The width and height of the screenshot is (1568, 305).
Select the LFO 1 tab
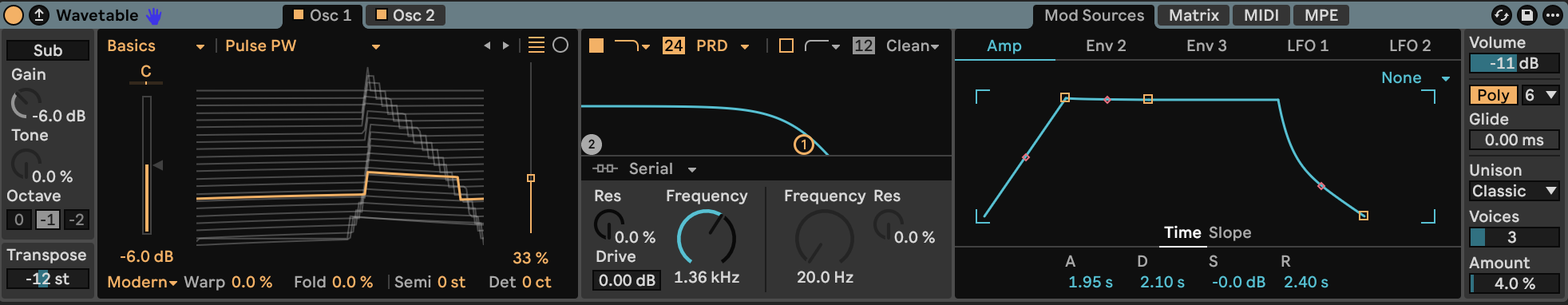1308,46
